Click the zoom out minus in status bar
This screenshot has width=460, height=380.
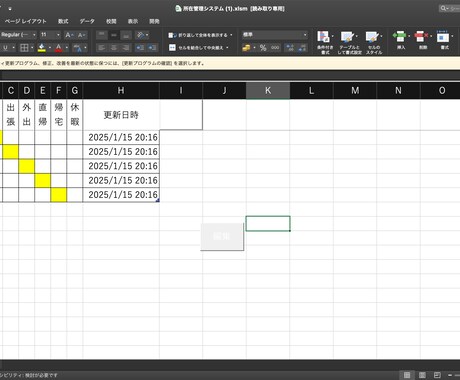(x=450, y=375)
